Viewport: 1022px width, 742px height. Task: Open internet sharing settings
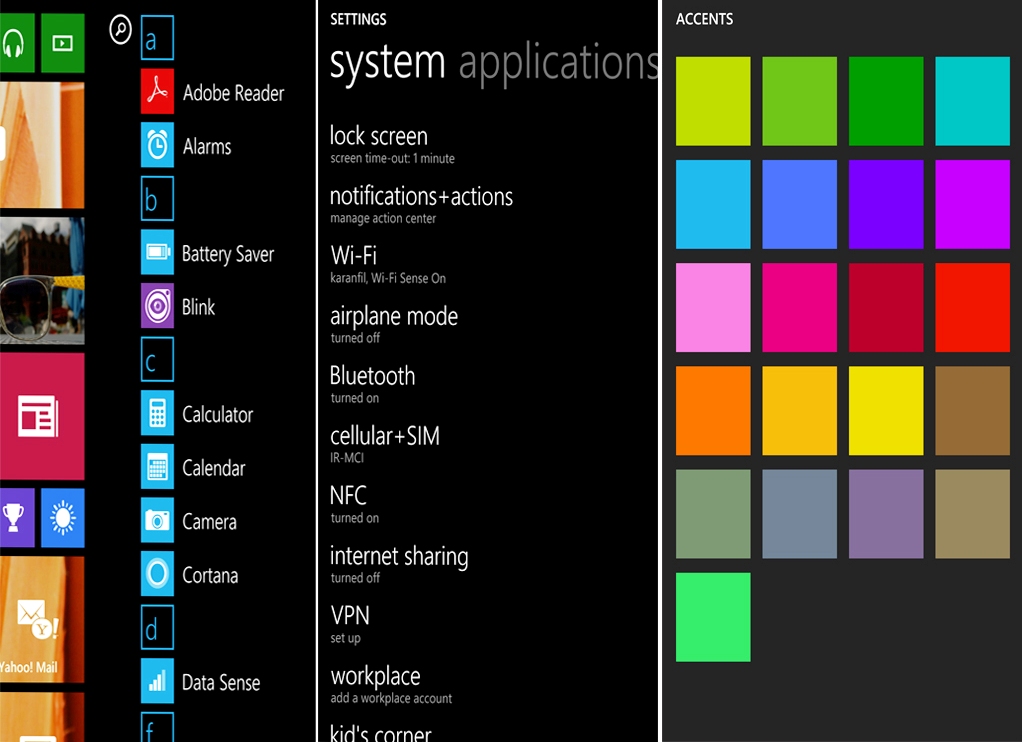[x=399, y=564]
